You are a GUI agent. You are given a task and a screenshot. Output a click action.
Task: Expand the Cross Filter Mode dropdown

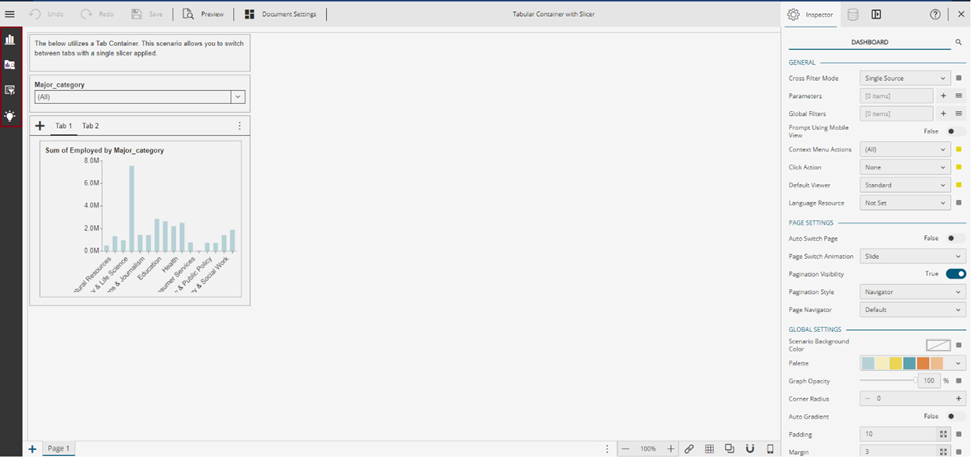click(905, 78)
